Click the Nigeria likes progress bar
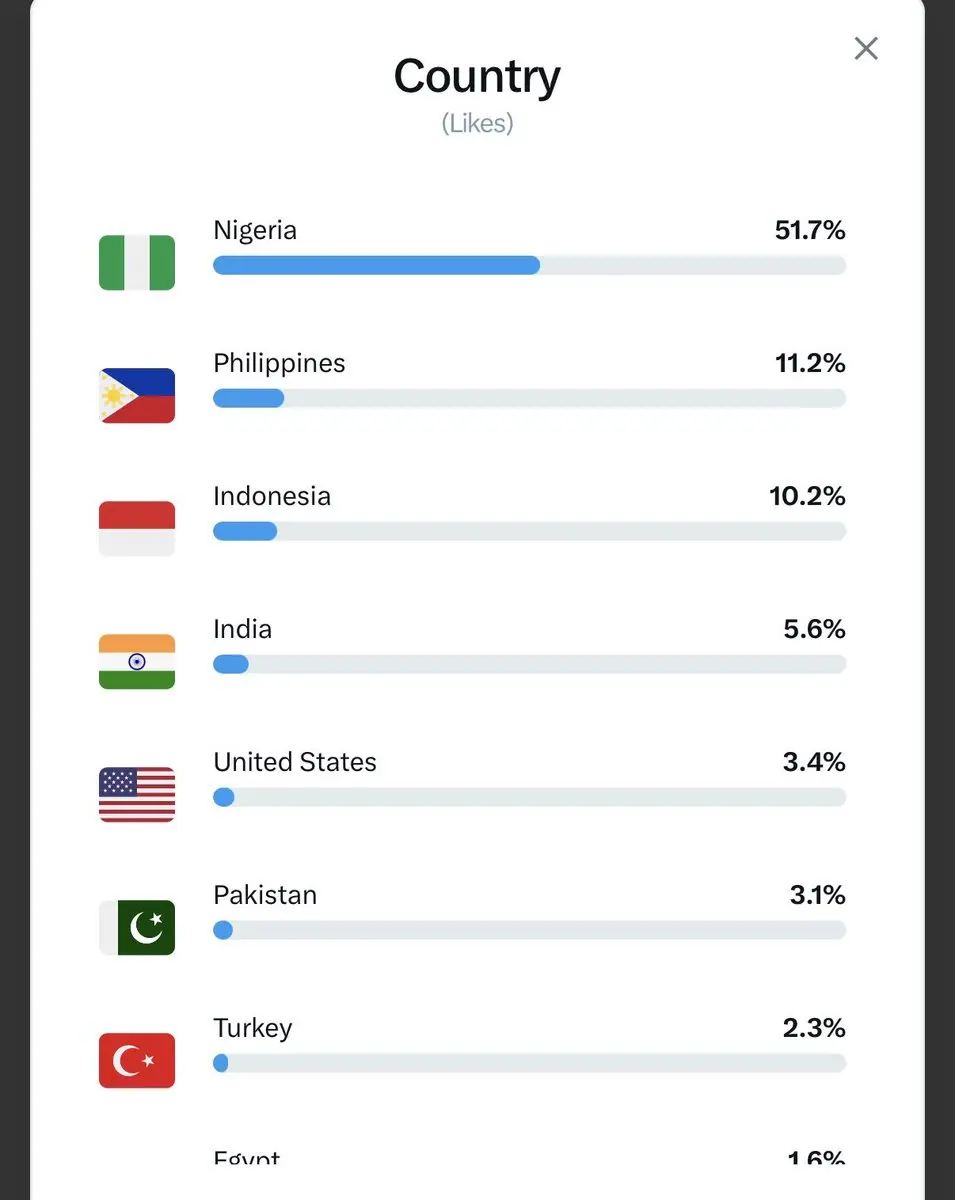The height and width of the screenshot is (1200, 955). (x=529, y=265)
